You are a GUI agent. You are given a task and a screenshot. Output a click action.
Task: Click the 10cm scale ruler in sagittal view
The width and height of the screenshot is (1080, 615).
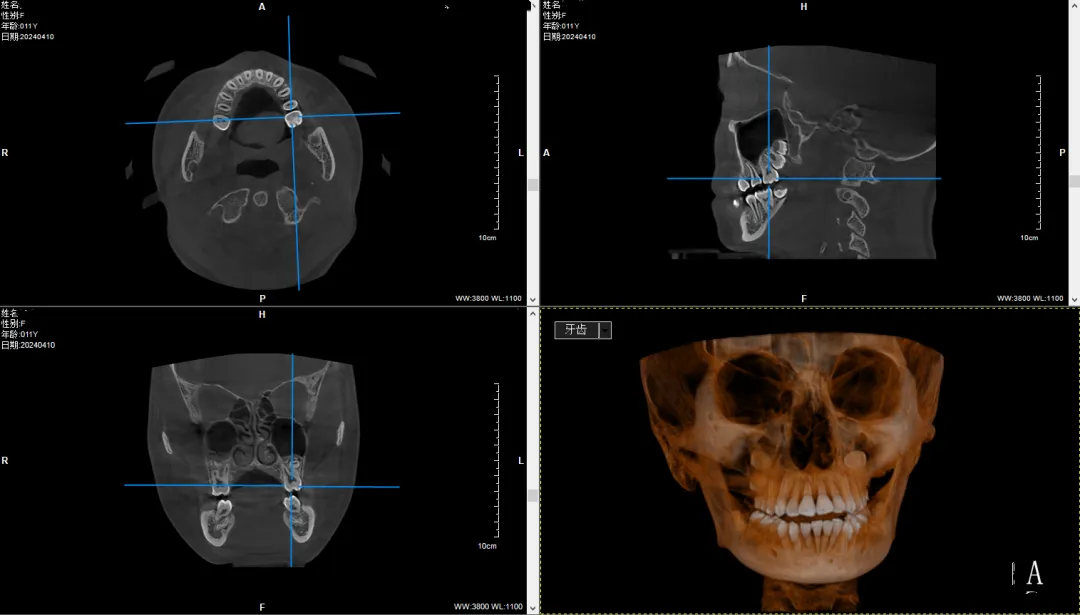pyautogui.click(x=1037, y=153)
